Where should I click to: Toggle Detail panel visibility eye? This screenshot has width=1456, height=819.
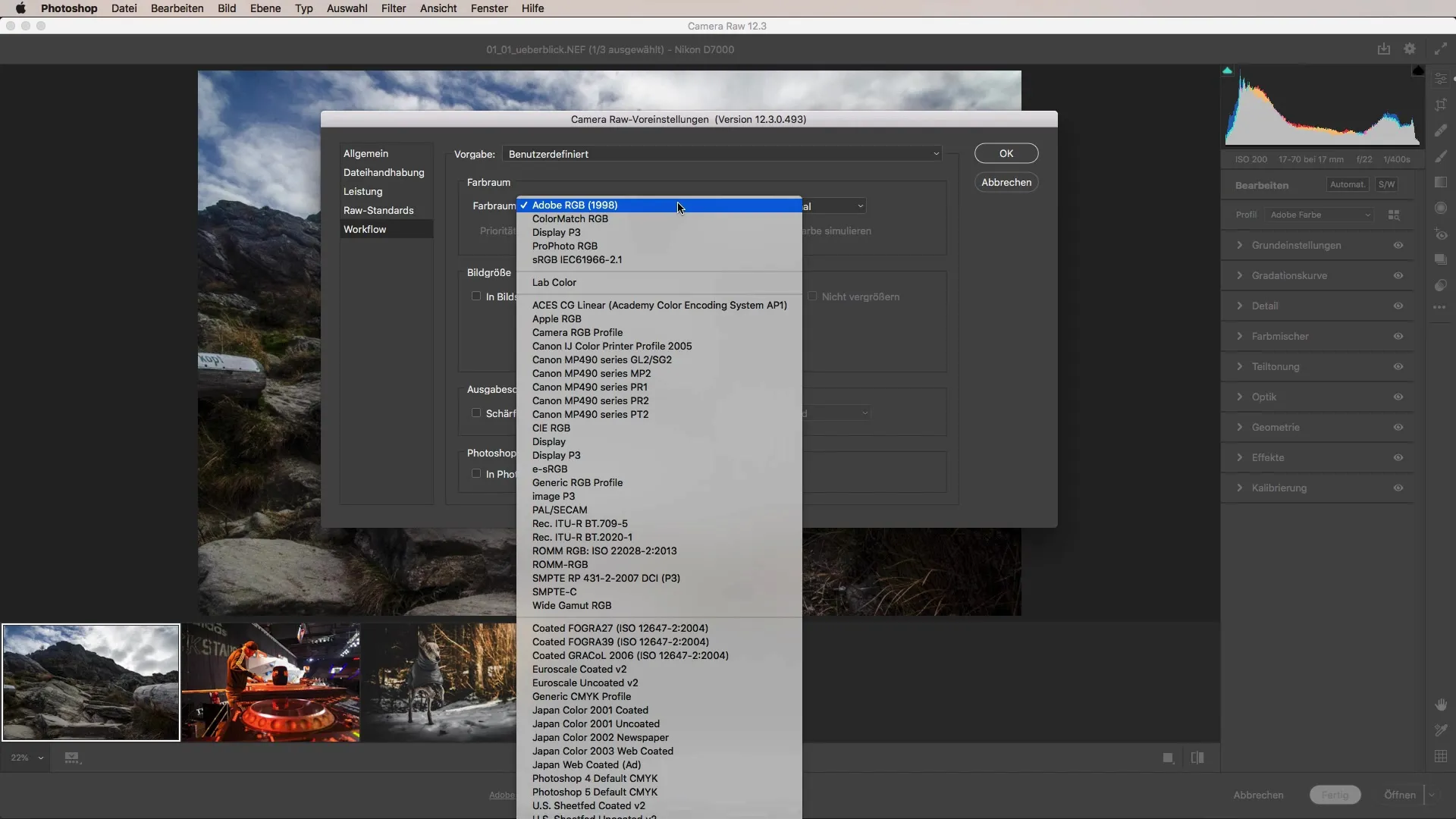coord(1398,306)
